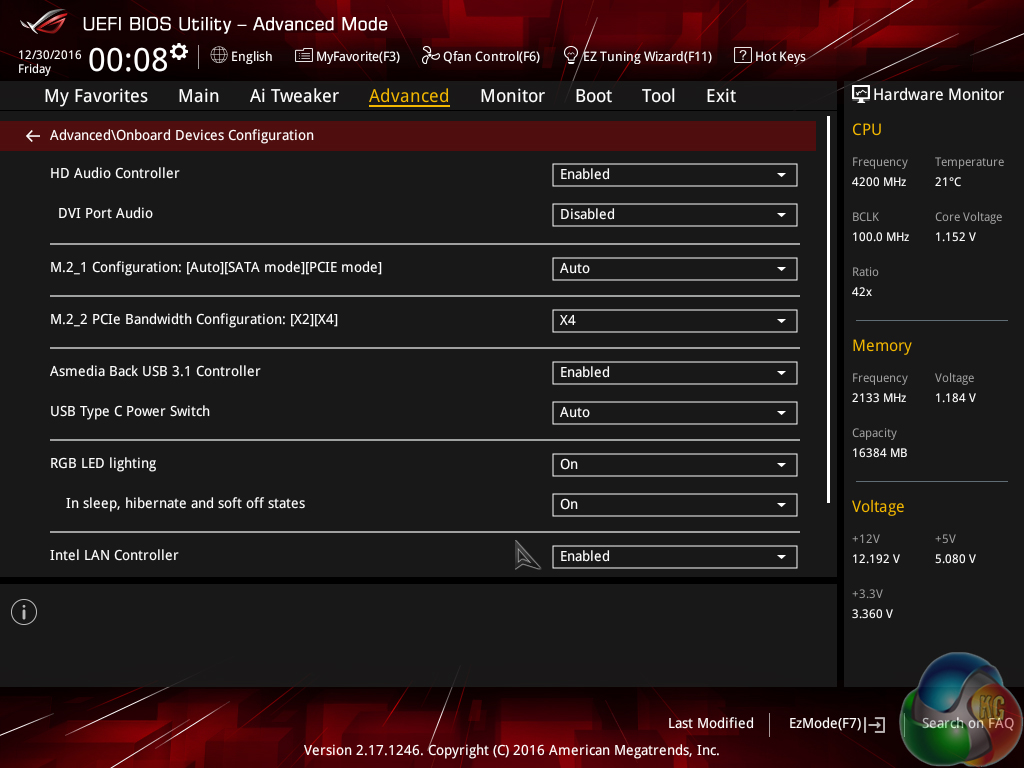The width and height of the screenshot is (1024, 768).
Task: Switch to EzMode(F7)
Action: [837, 724]
